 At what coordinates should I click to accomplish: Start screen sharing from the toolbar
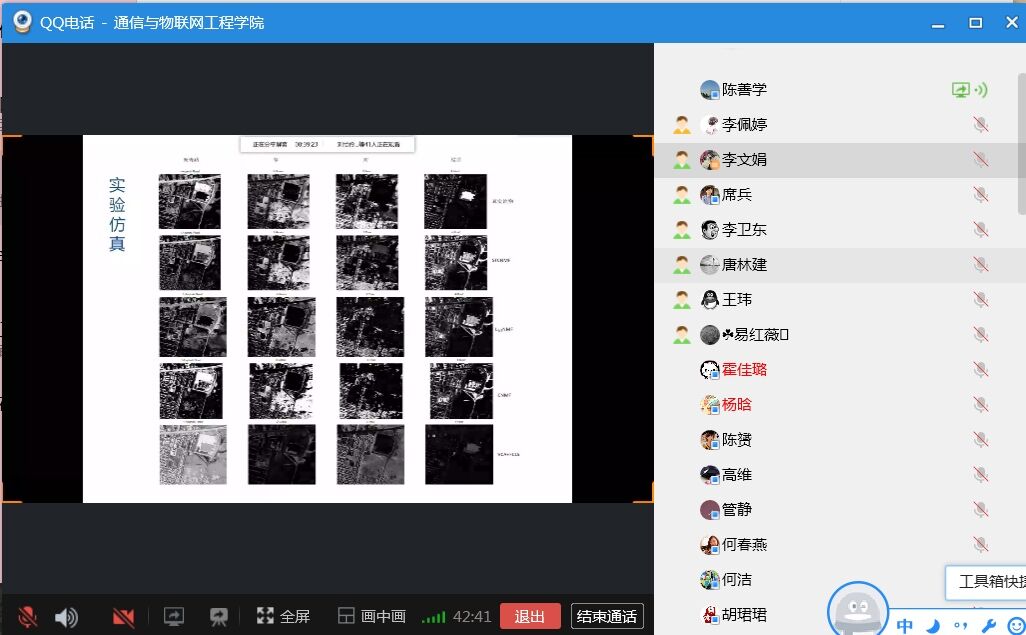pyautogui.click(x=174, y=617)
